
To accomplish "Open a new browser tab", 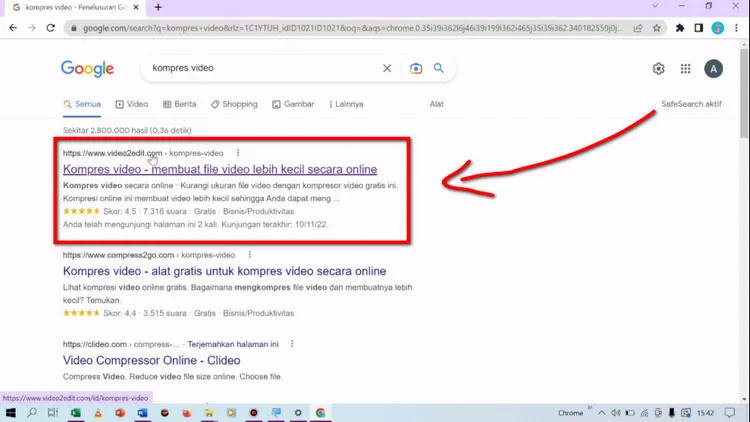I will click(x=158, y=7).
